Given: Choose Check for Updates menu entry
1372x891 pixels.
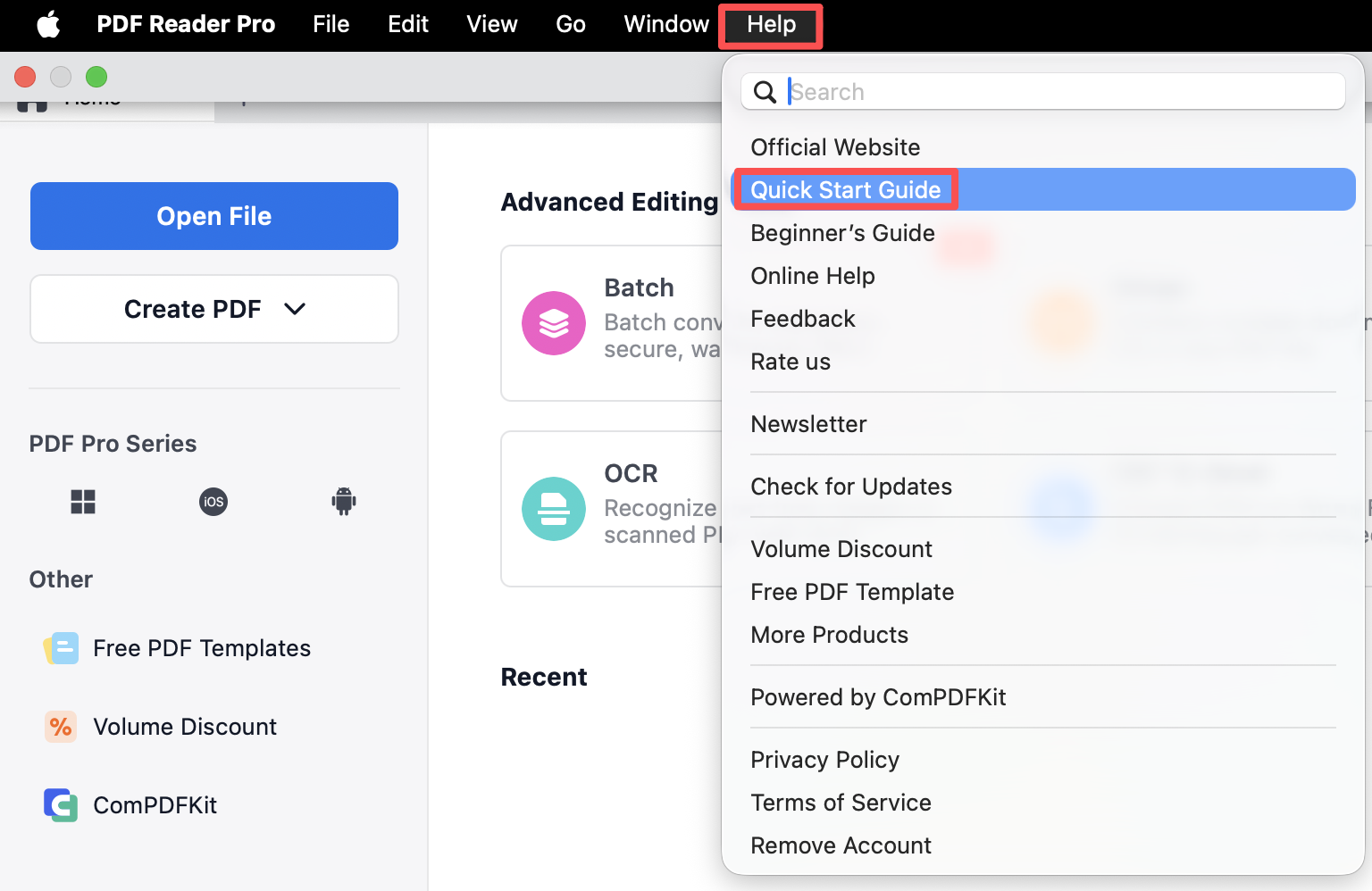Looking at the screenshot, I should 851,487.
